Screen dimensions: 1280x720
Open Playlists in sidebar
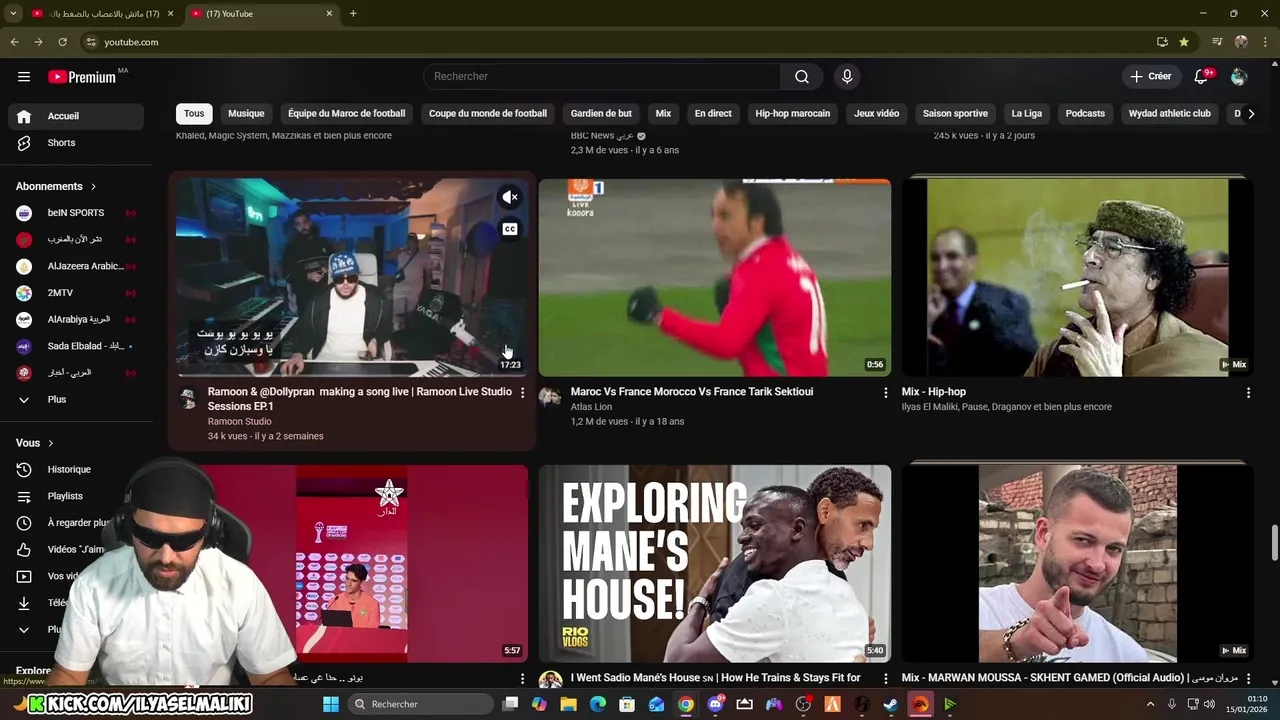[x=76, y=496]
